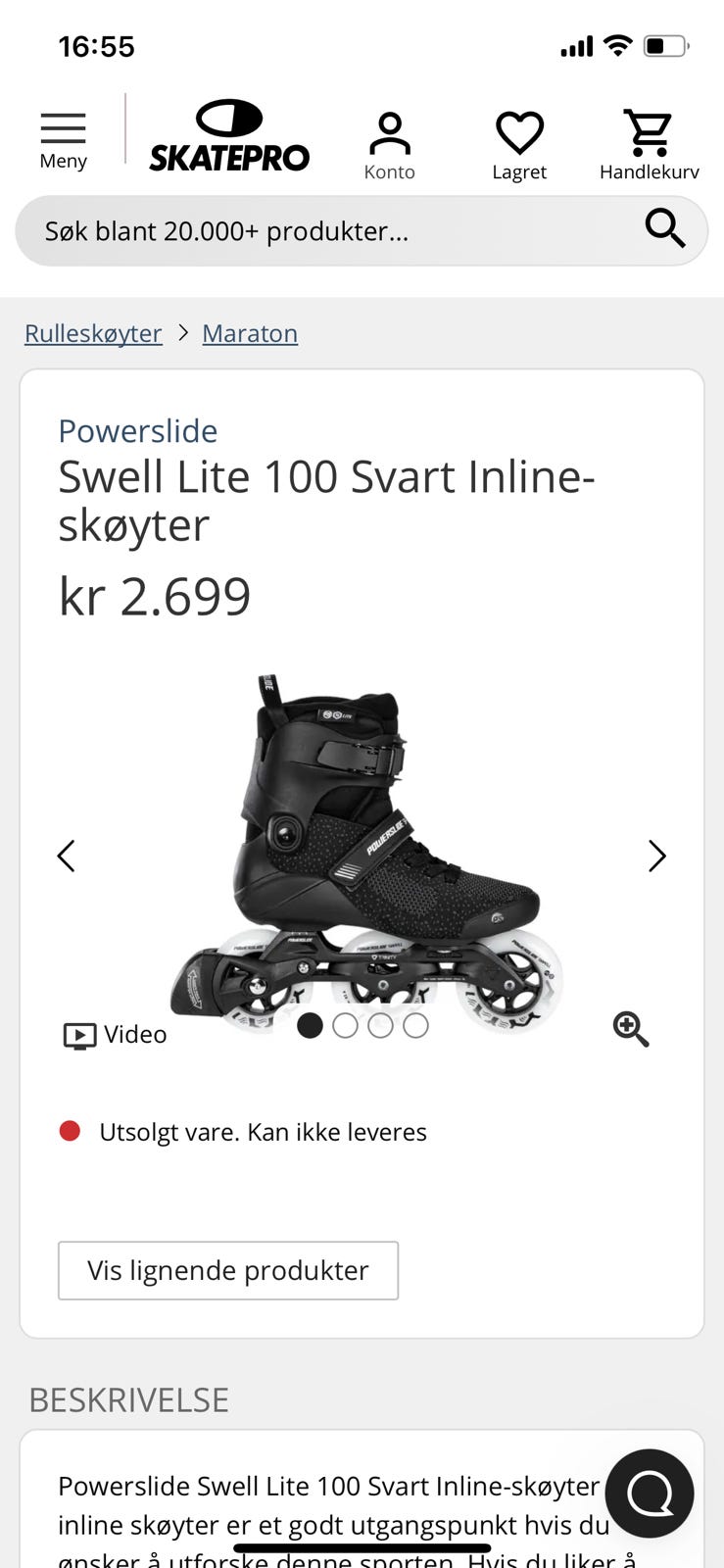Image resolution: width=724 pixels, height=1568 pixels.
Task: Open the Powerslide brand link
Action: click(137, 430)
